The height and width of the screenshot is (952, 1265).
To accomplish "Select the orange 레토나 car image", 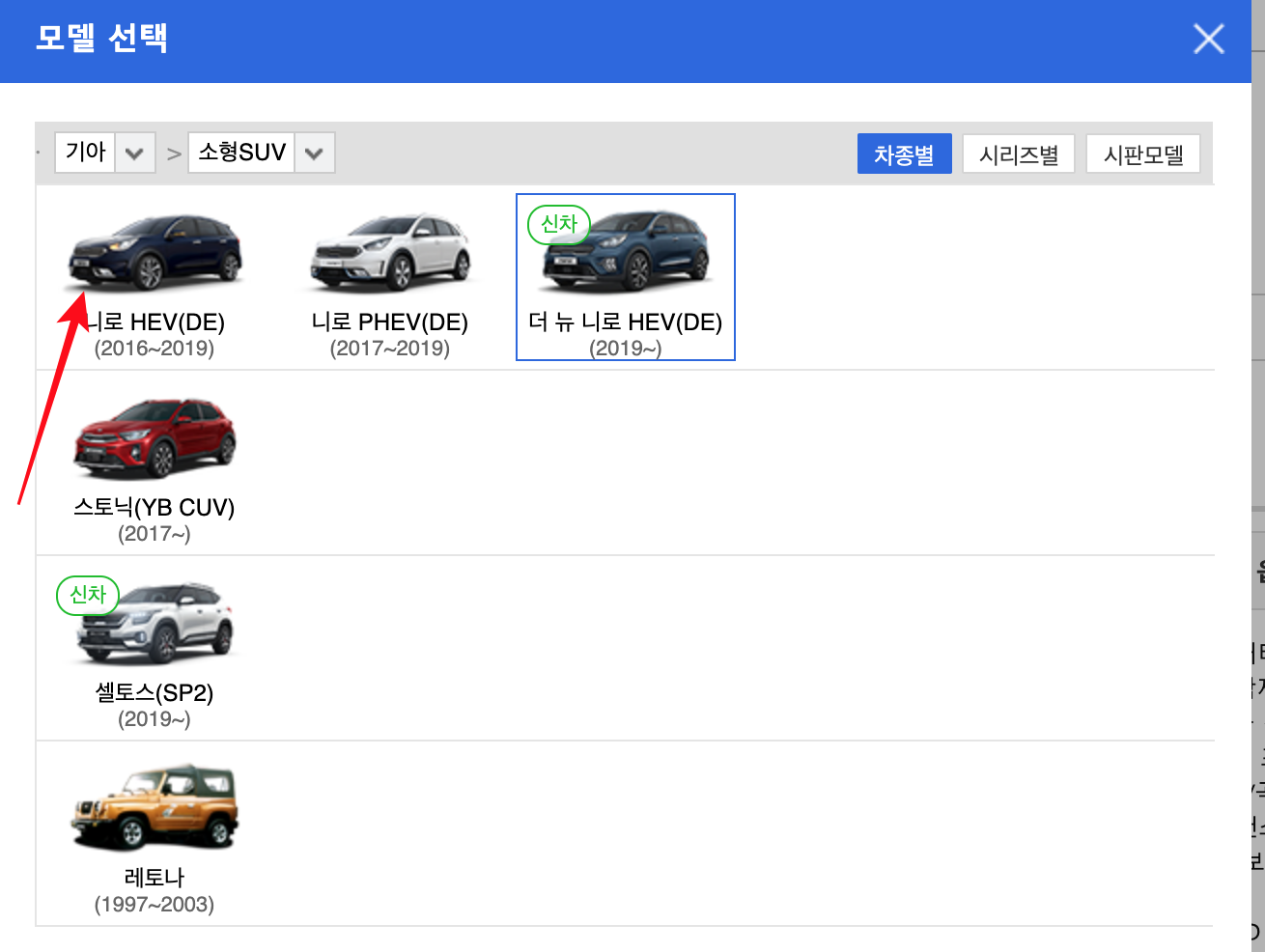I will click(155, 809).
